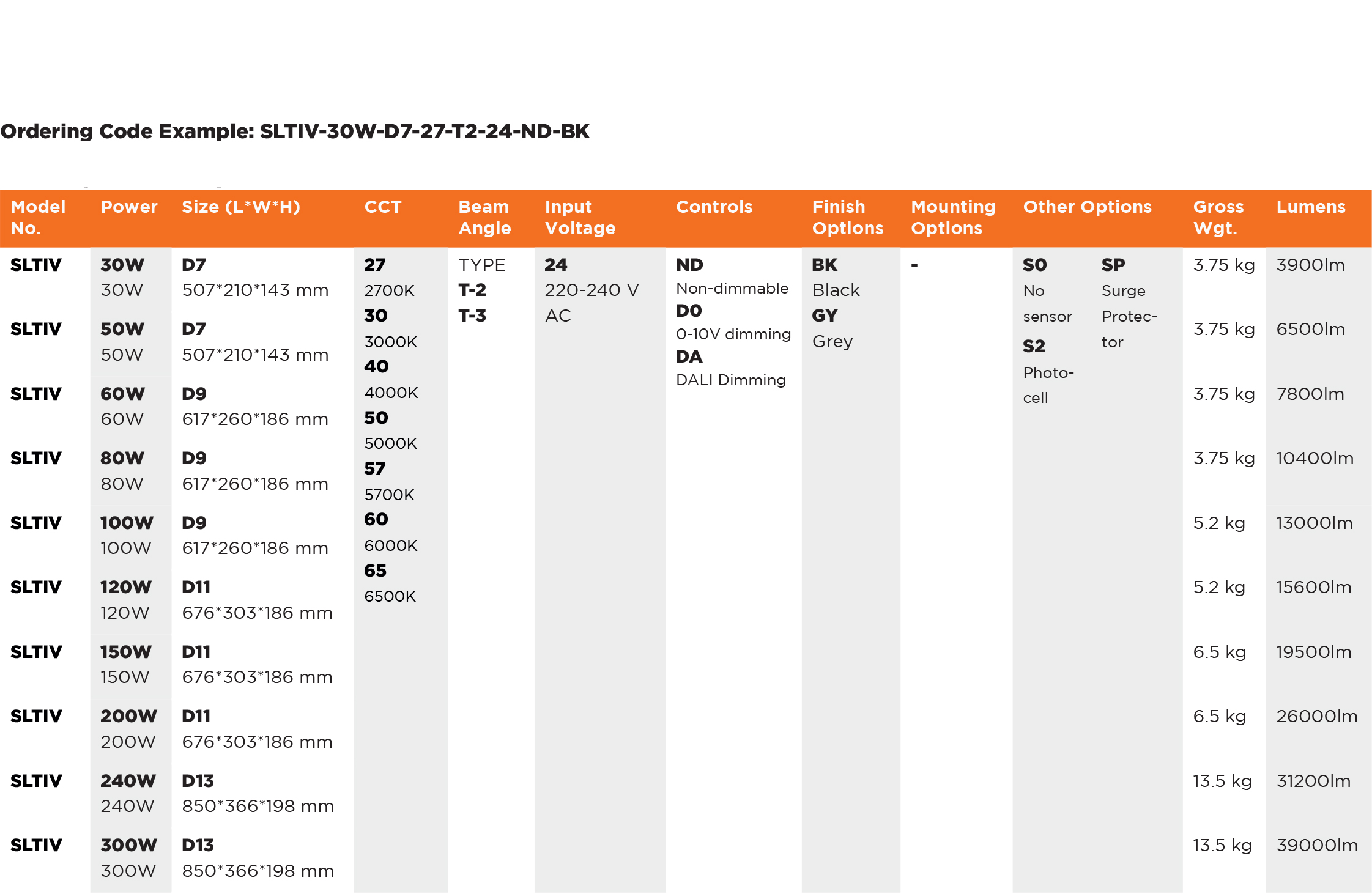The height and width of the screenshot is (894, 1372).
Task: Click the '19500lm' lumens value
Action: pyautogui.click(x=1314, y=652)
